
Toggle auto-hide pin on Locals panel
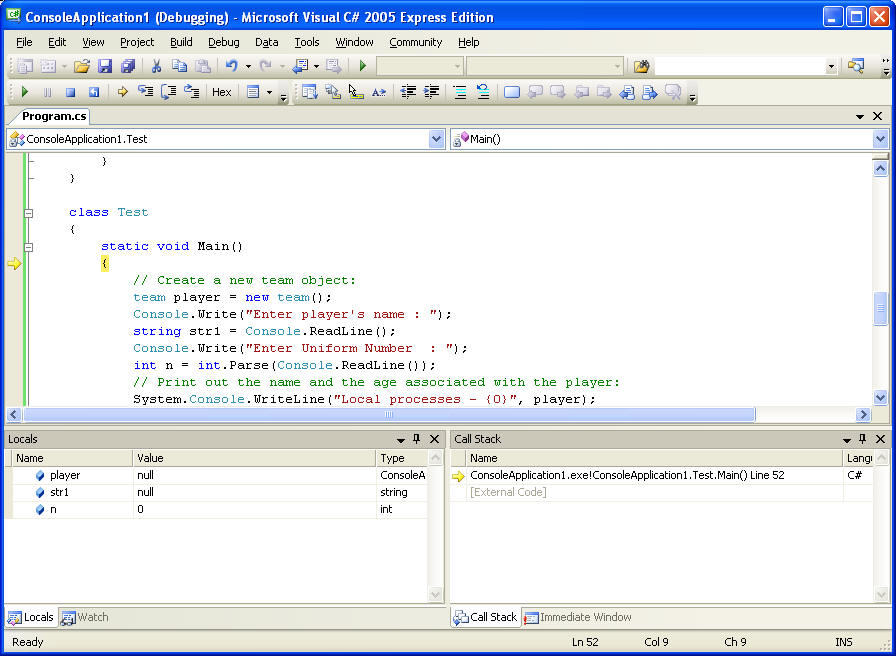point(417,439)
